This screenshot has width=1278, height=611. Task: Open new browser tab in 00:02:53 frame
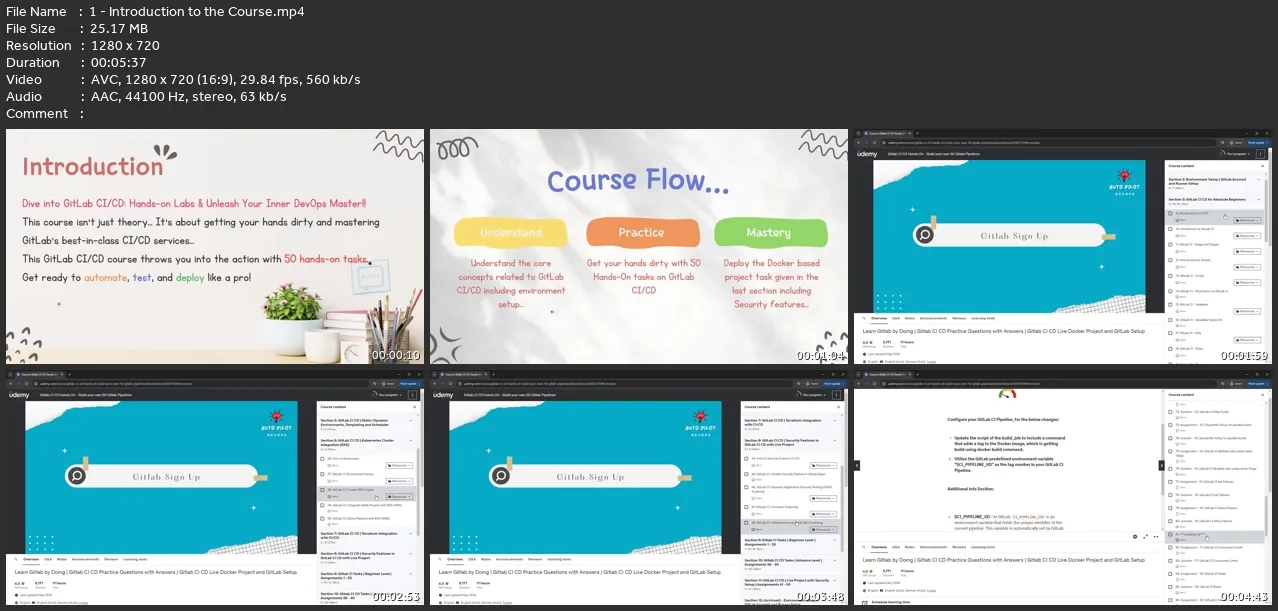69,373
